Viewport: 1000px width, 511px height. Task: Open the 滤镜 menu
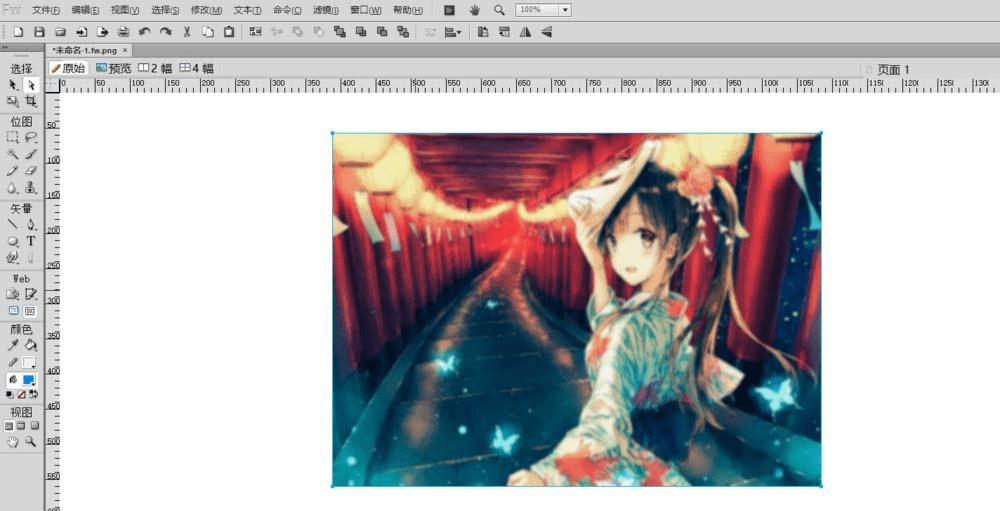coord(326,10)
